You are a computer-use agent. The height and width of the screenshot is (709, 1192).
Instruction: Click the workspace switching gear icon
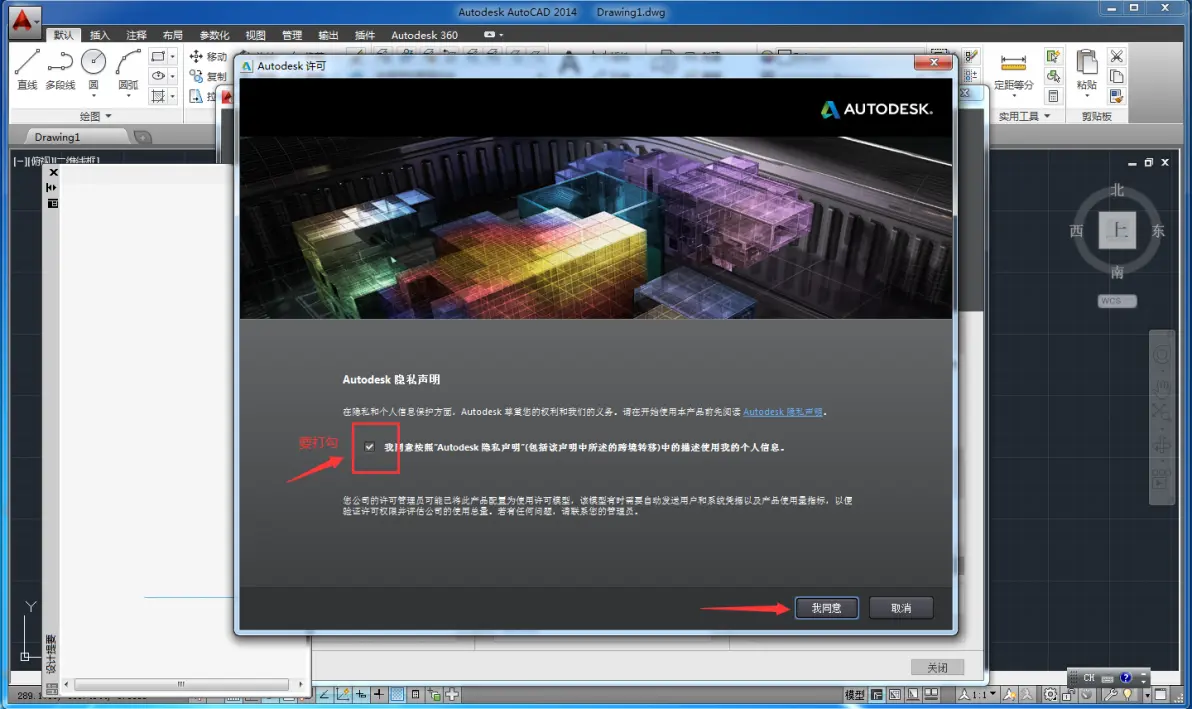[x=1050, y=695]
